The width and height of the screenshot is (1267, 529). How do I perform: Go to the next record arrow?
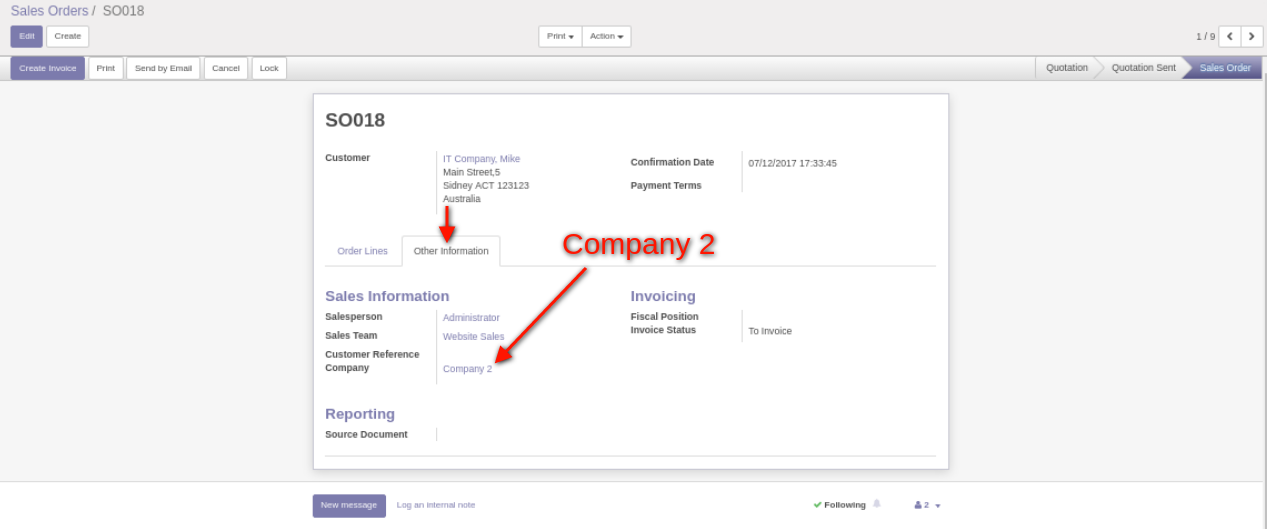coord(1251,37)
